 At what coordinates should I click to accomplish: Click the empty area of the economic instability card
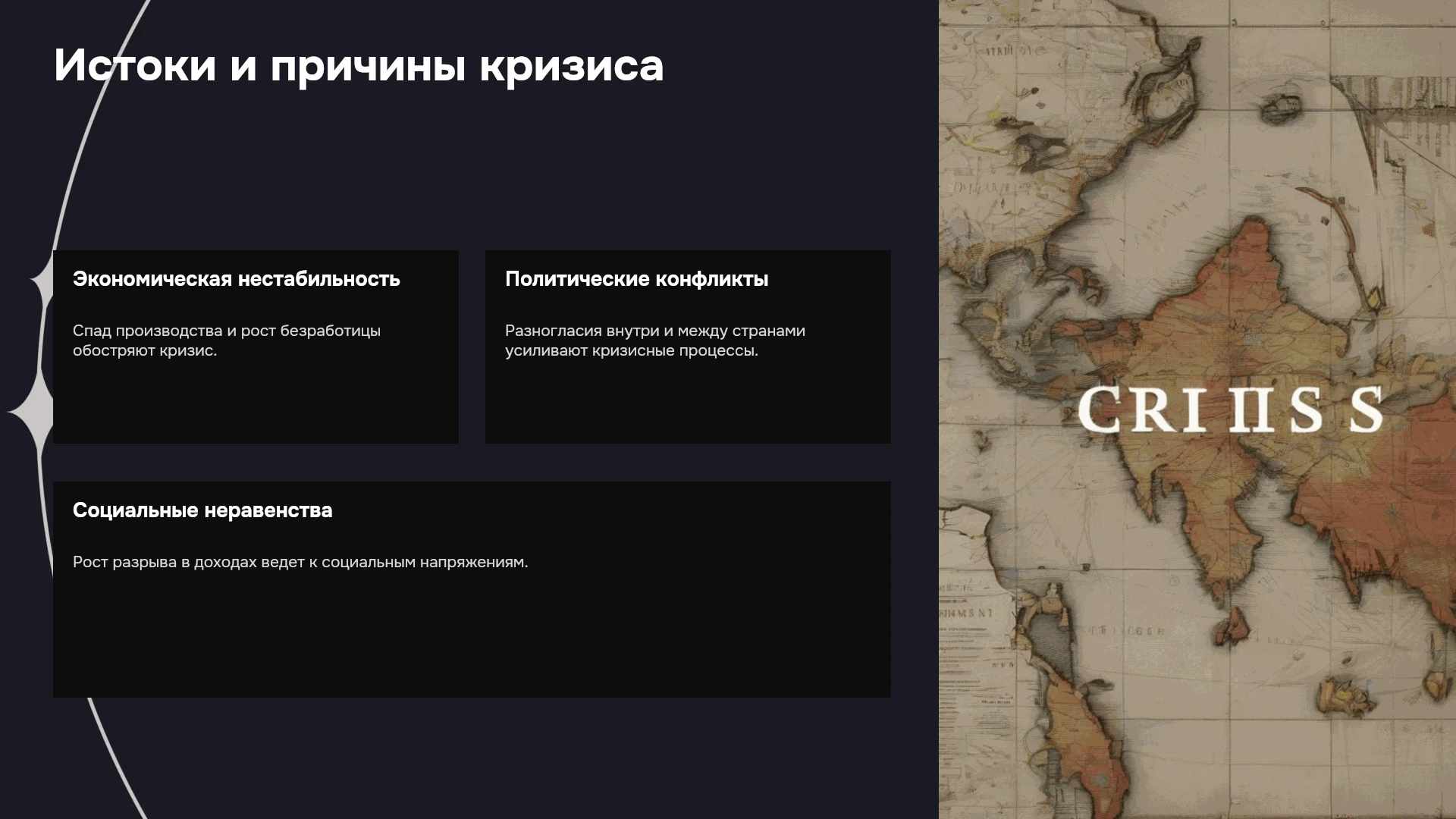256,402
